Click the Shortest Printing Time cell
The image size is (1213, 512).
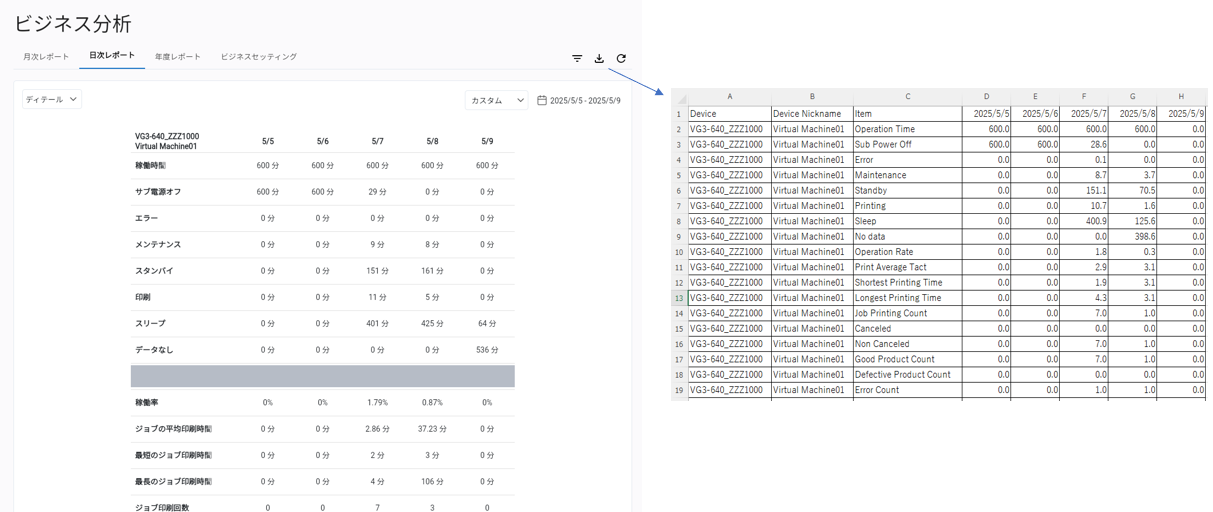(907, 282)
